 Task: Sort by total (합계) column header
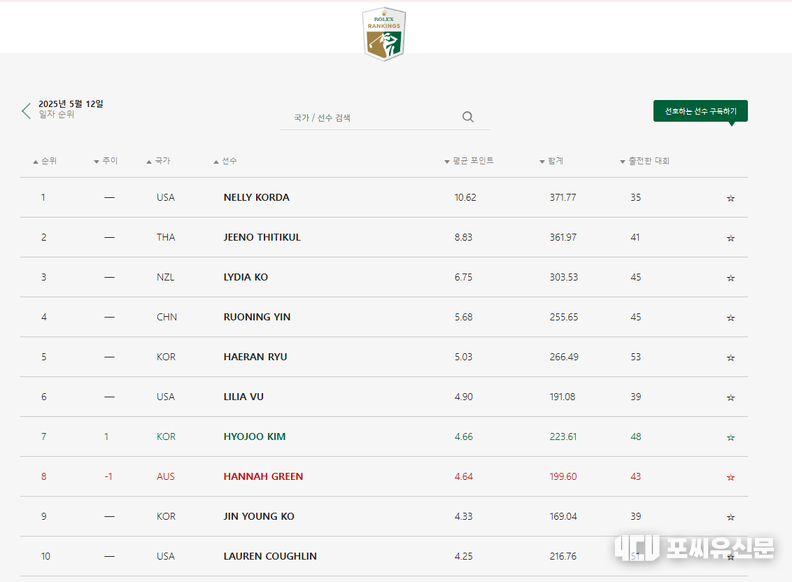pyautogui.click(x=551, y=161)
